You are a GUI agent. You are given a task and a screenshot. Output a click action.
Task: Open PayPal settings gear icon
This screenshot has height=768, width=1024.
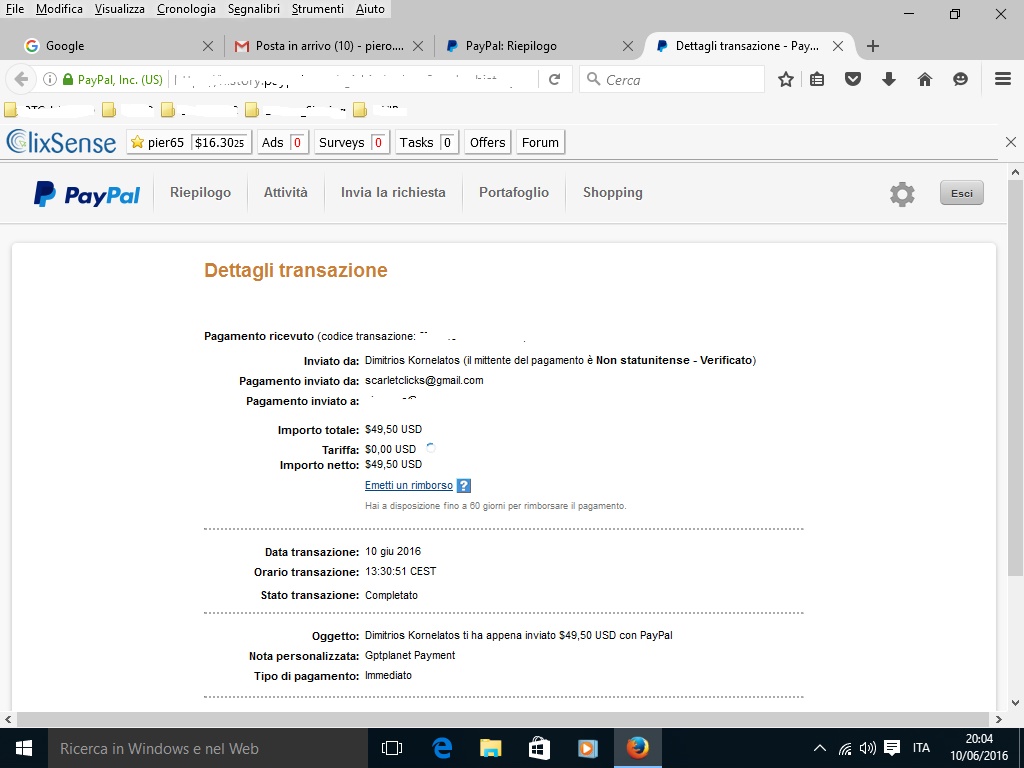click(x=903, y=194)
